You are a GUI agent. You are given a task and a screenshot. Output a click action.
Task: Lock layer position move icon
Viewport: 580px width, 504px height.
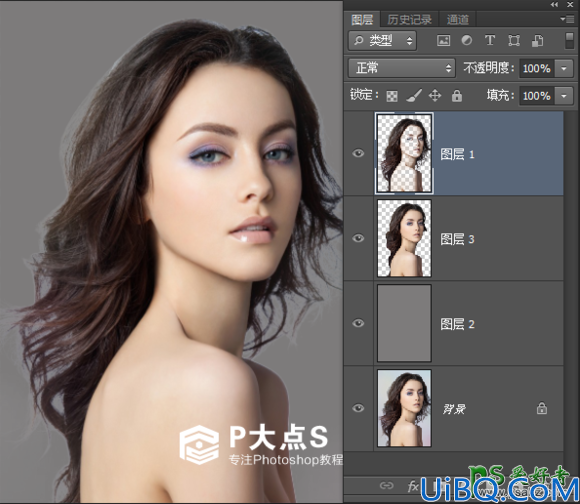coord(435,96)
